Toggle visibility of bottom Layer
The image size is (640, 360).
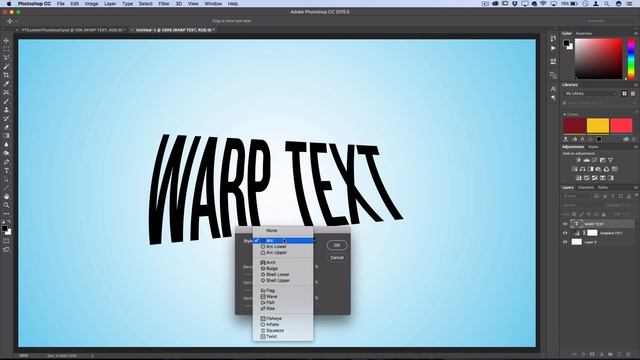click(565, 242)
